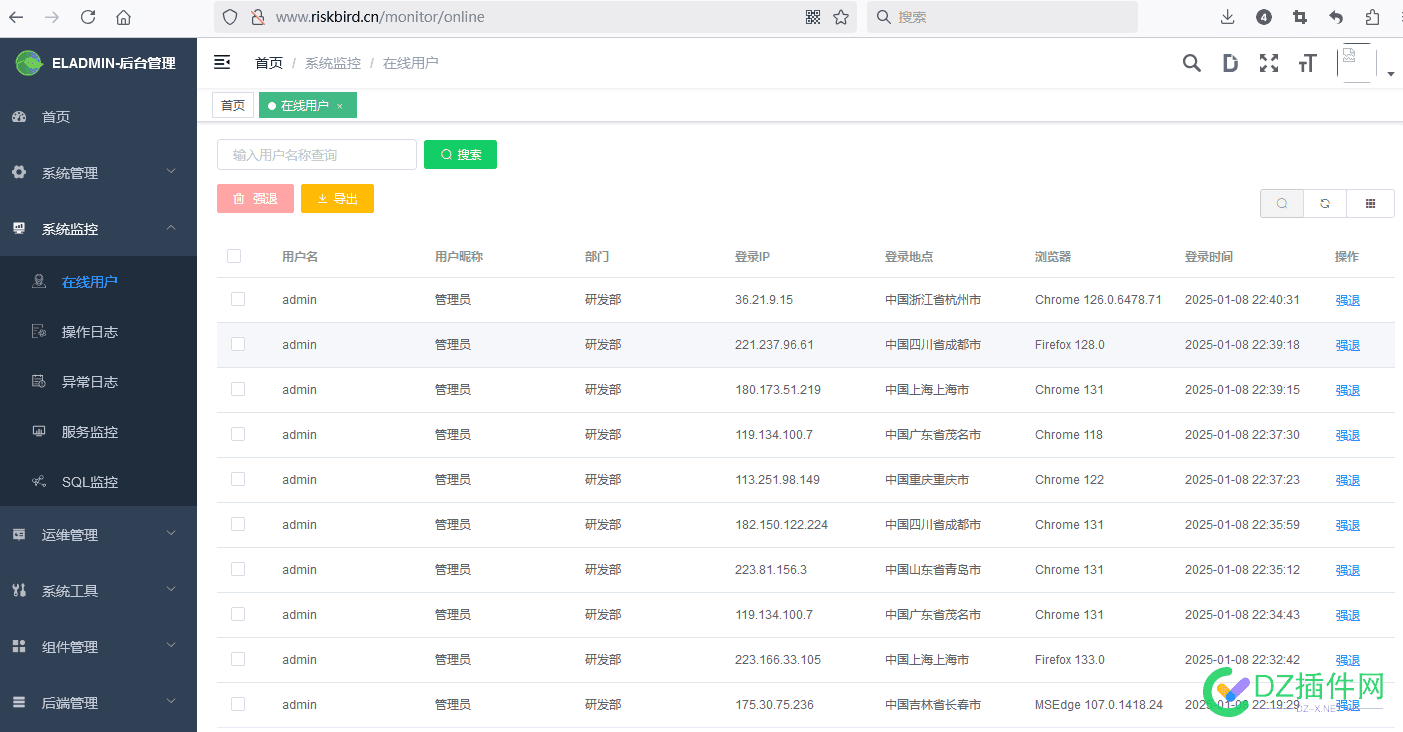Screen dimensions: 1403x732
Task: Open the QR code icon in address bar
Action: pyautogui.click(x=813, y=17)
